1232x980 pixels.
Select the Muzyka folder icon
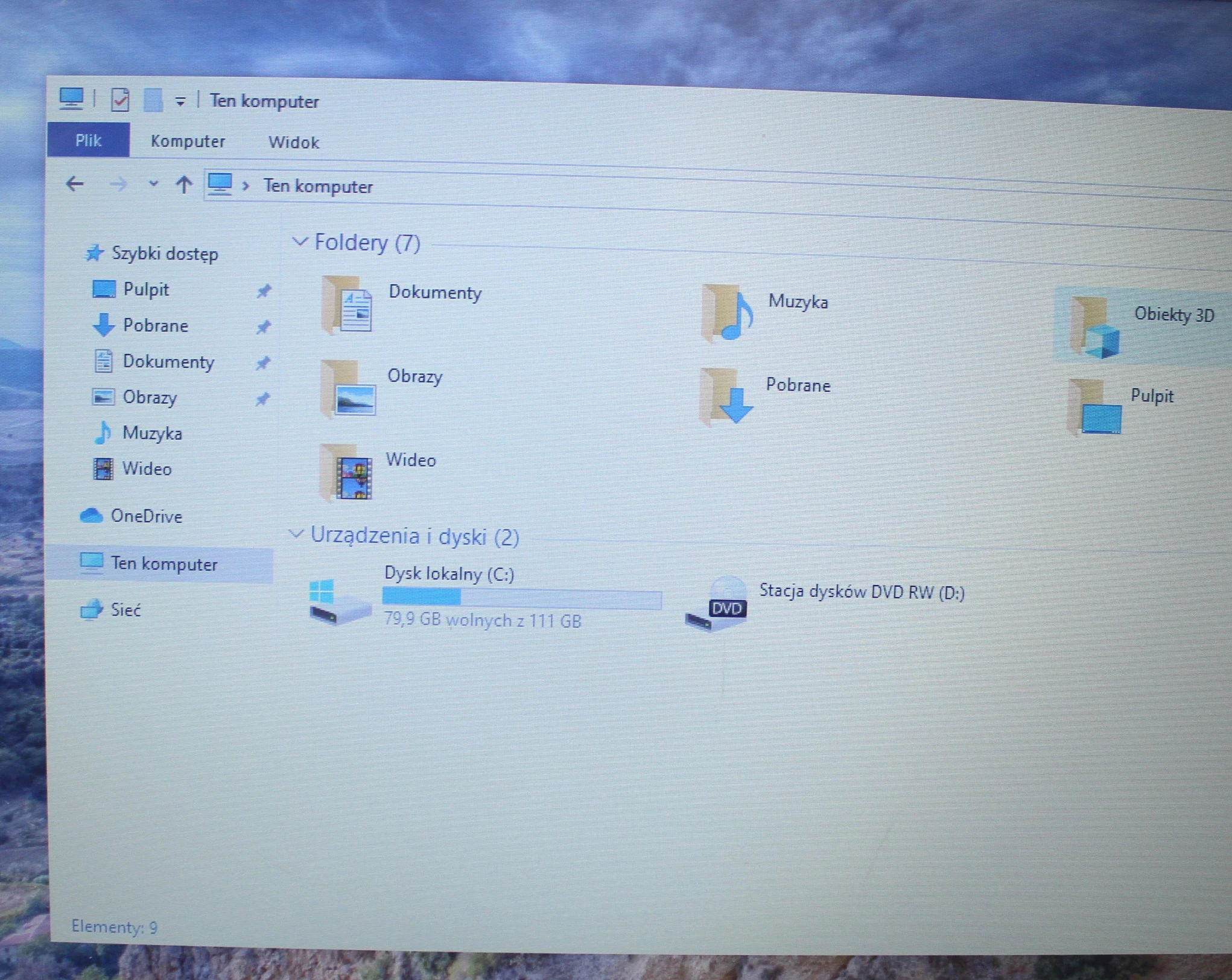728,314
